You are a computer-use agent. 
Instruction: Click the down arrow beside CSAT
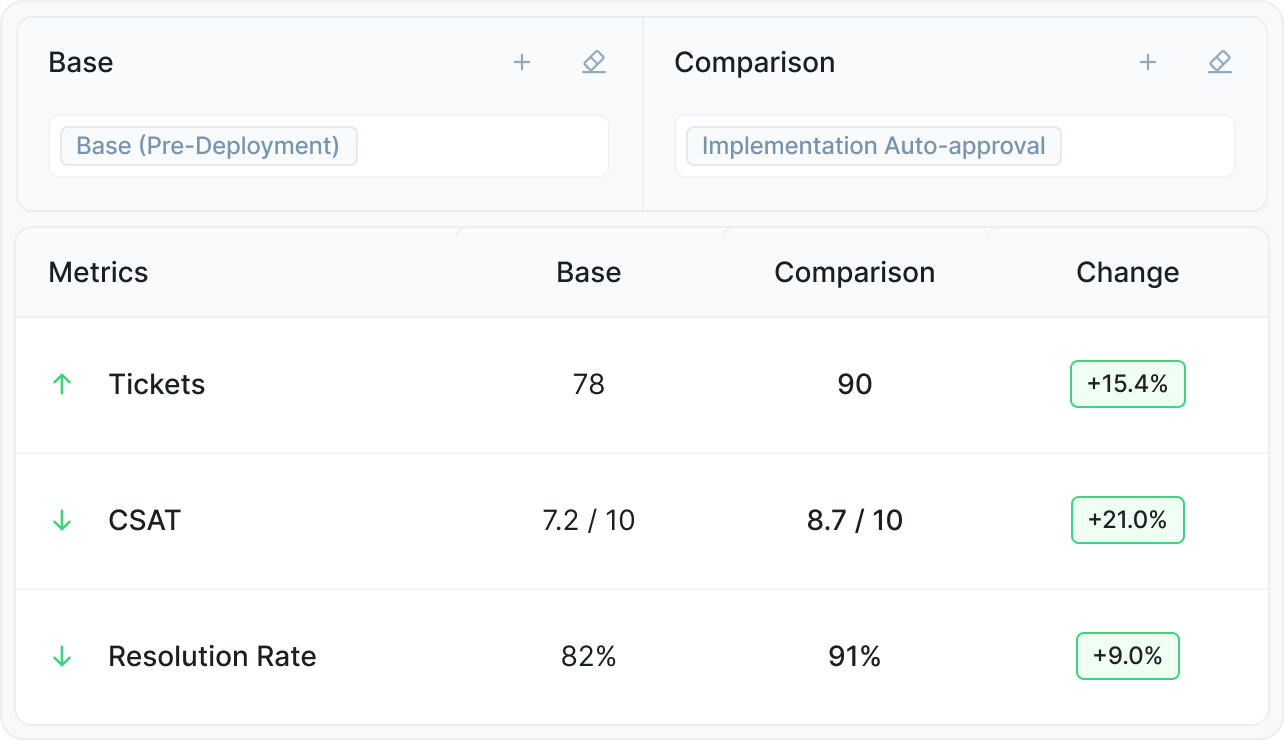[x=62, y=520]
